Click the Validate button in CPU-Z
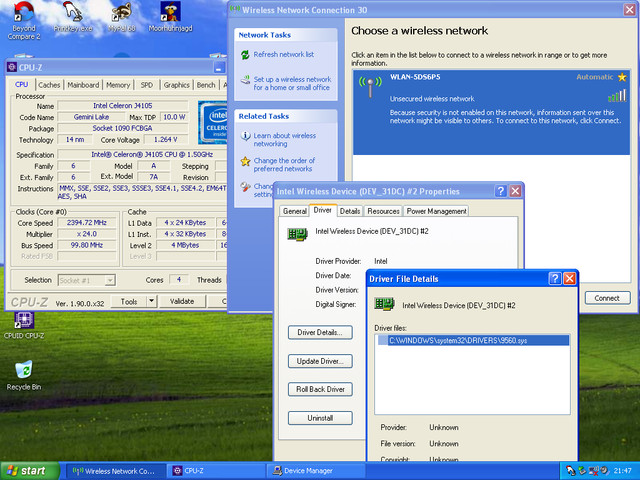Image resolution: width=640 pixels, height=480 pixels. [182, 301]
